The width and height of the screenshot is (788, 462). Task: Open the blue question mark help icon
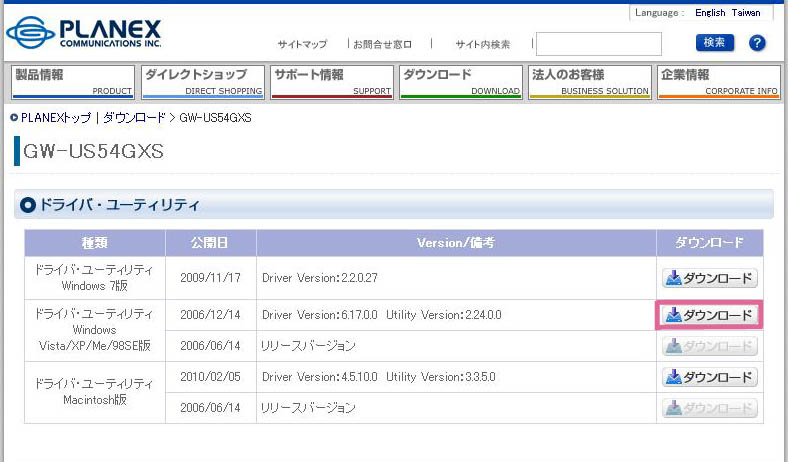click(757, 43)
